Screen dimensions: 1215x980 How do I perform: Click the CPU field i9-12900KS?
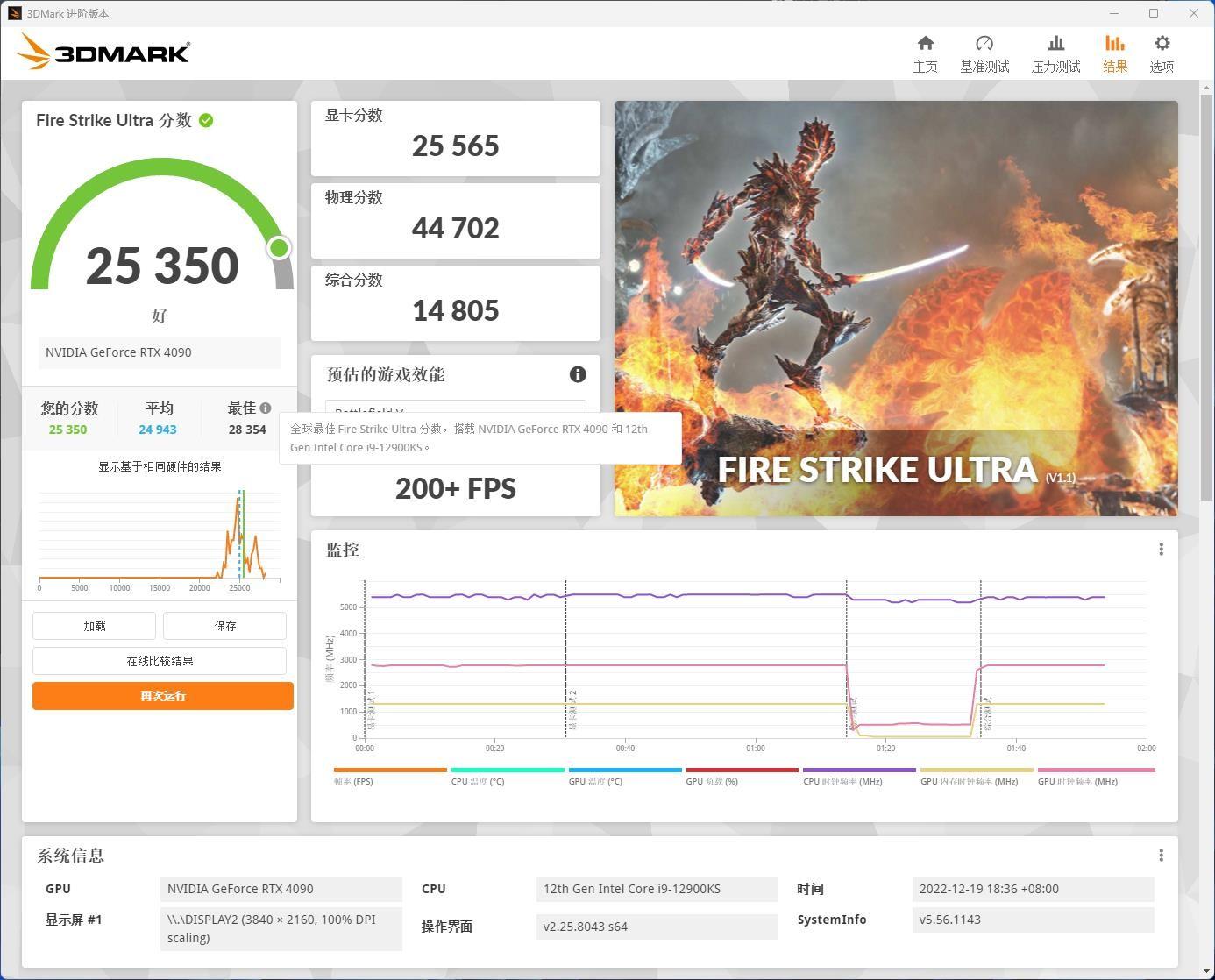(657, 889)
